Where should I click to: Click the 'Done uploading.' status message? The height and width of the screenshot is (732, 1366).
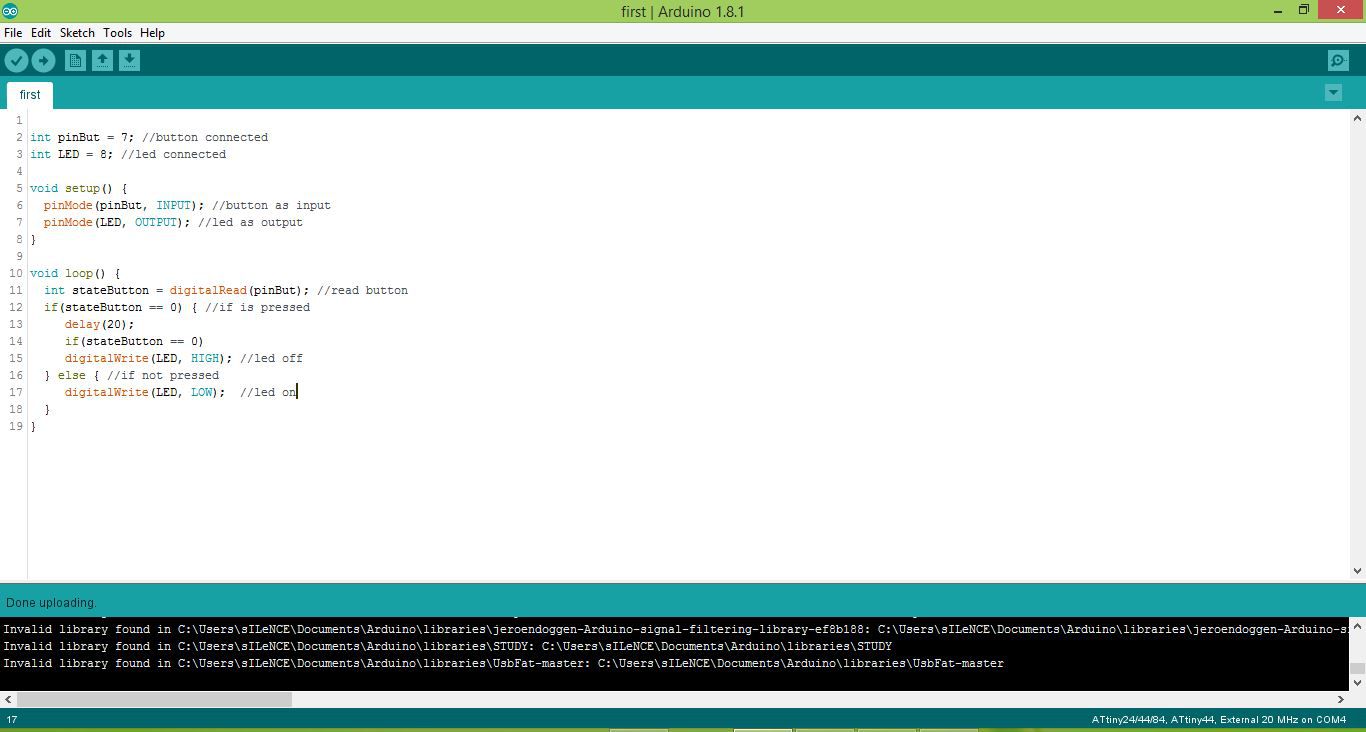click(51, 603)
